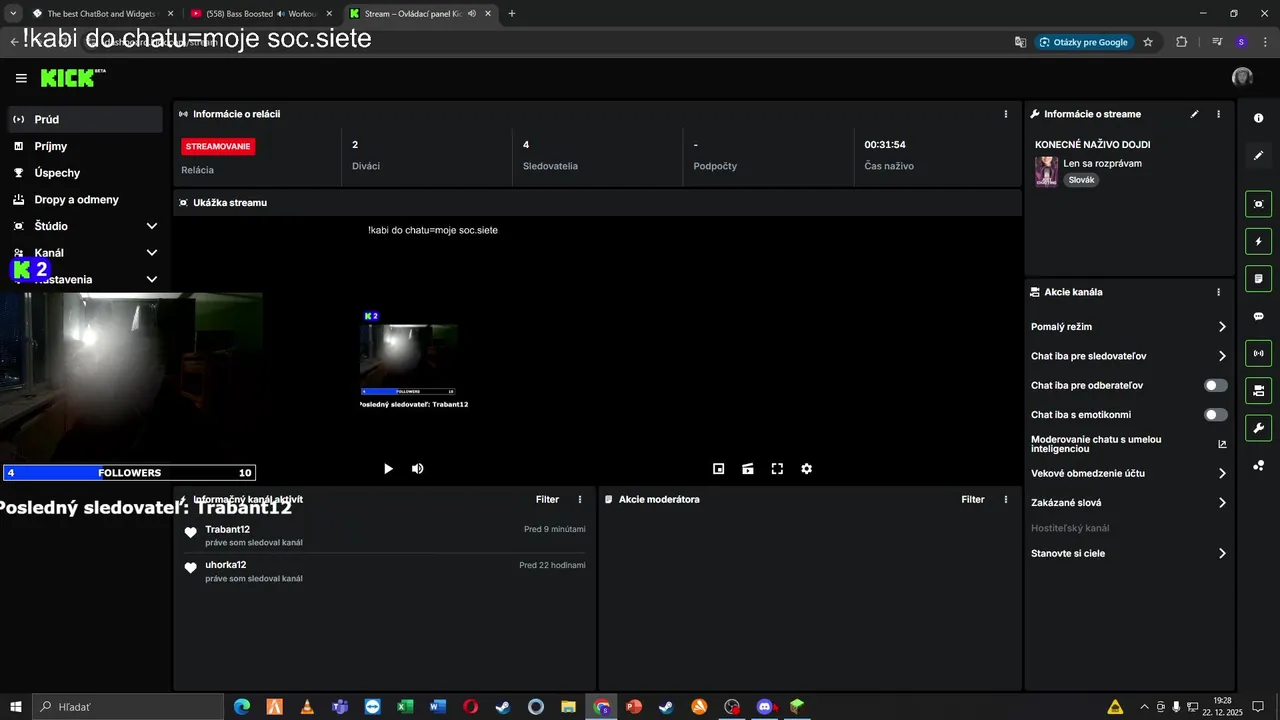Open VLC media player from taskbar
The width and height of the screenshot is (1280, 720).
pyautogui.click(x=307, y=707)
